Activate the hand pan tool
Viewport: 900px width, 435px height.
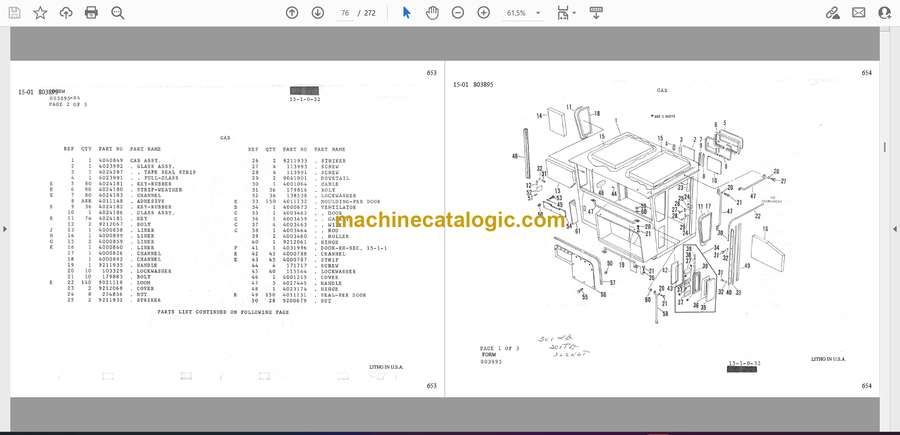(x=432, y=13)
